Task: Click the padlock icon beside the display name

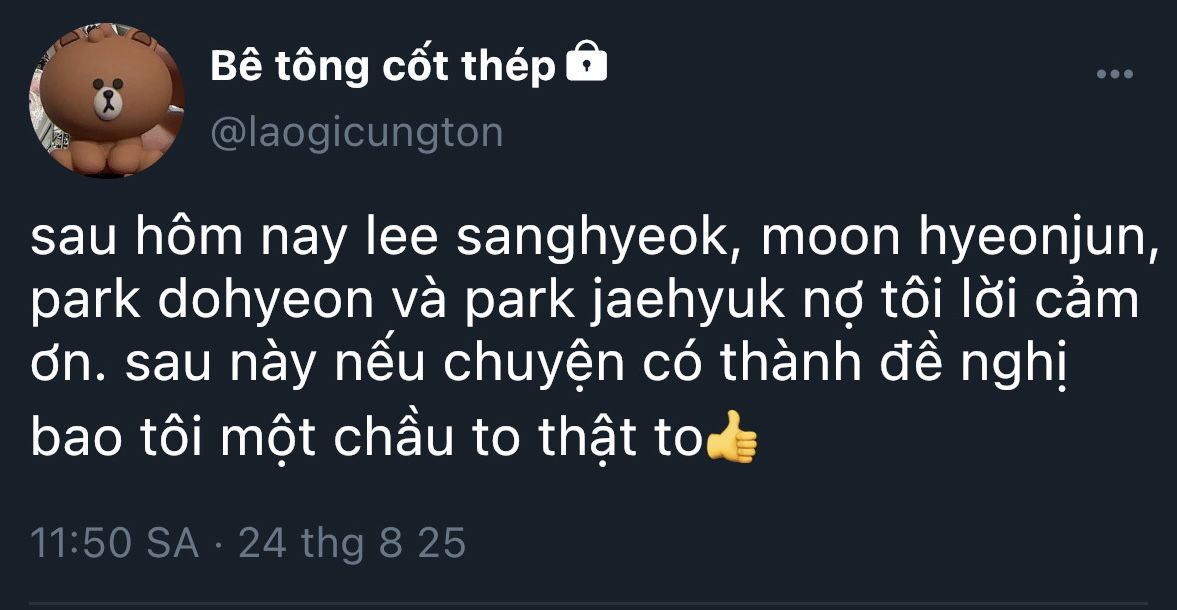Action: tap(586, 66)
